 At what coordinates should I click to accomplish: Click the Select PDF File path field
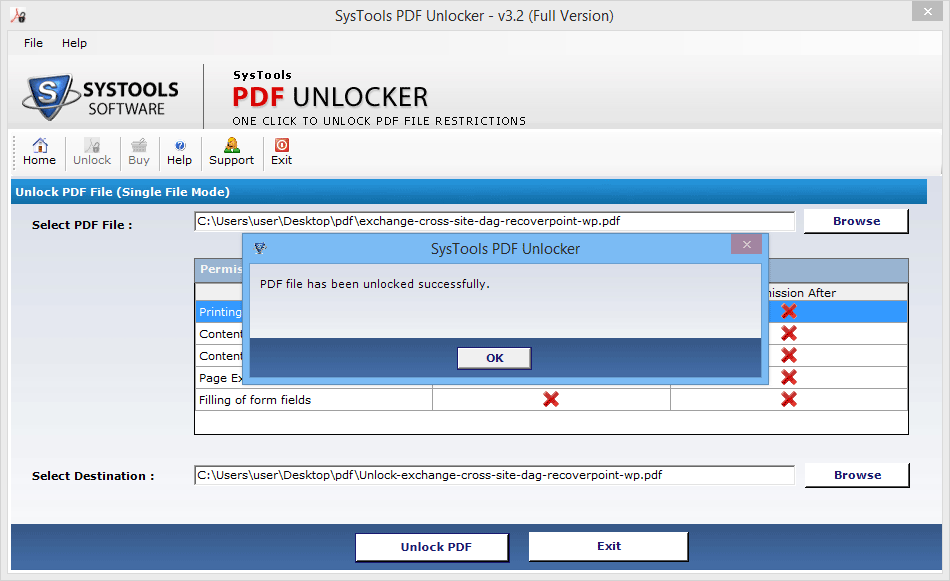pyautogui.click(x=494, y=221)
